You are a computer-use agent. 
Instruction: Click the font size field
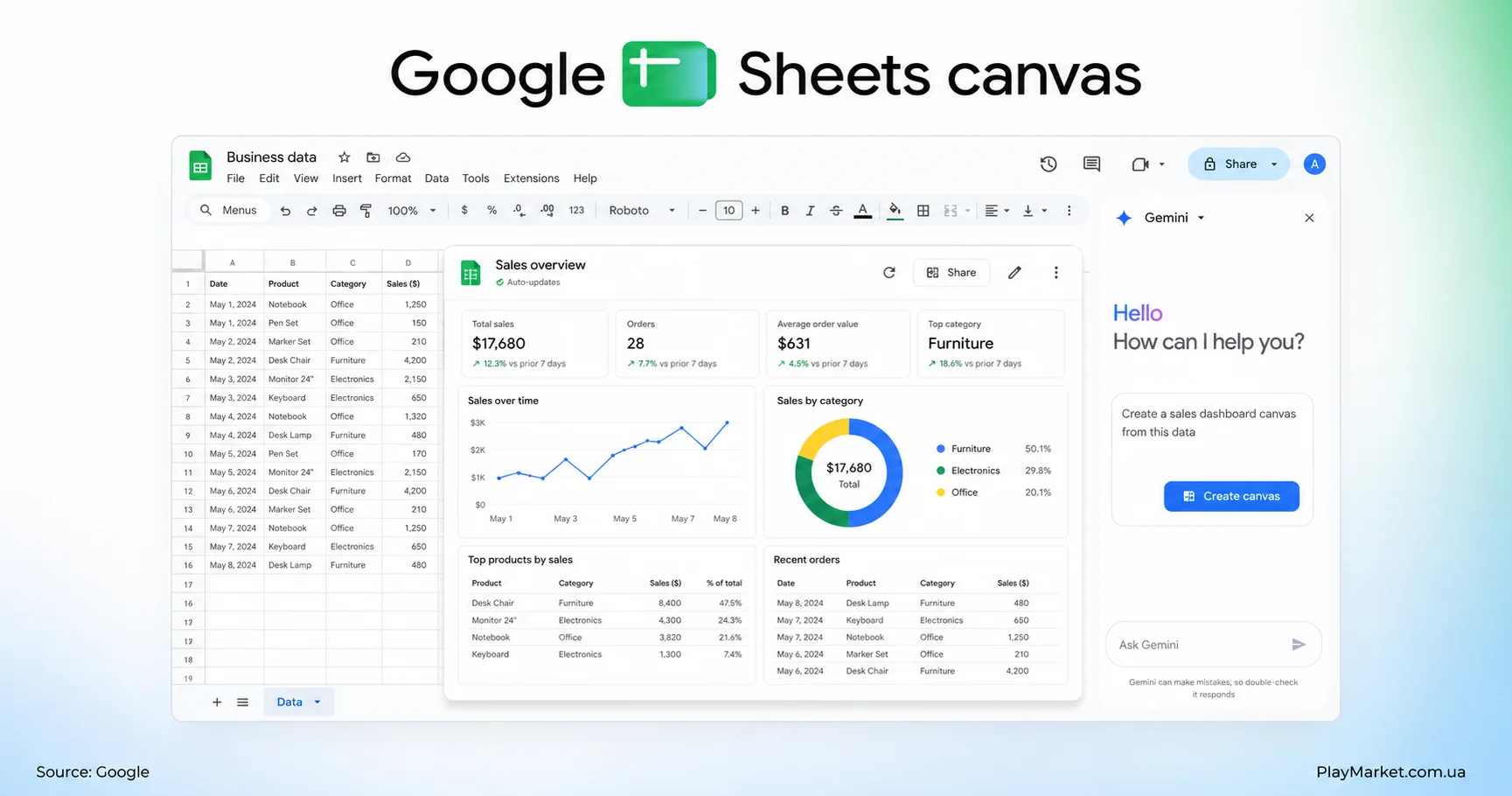pyautogui.click(x=728, y=211)
